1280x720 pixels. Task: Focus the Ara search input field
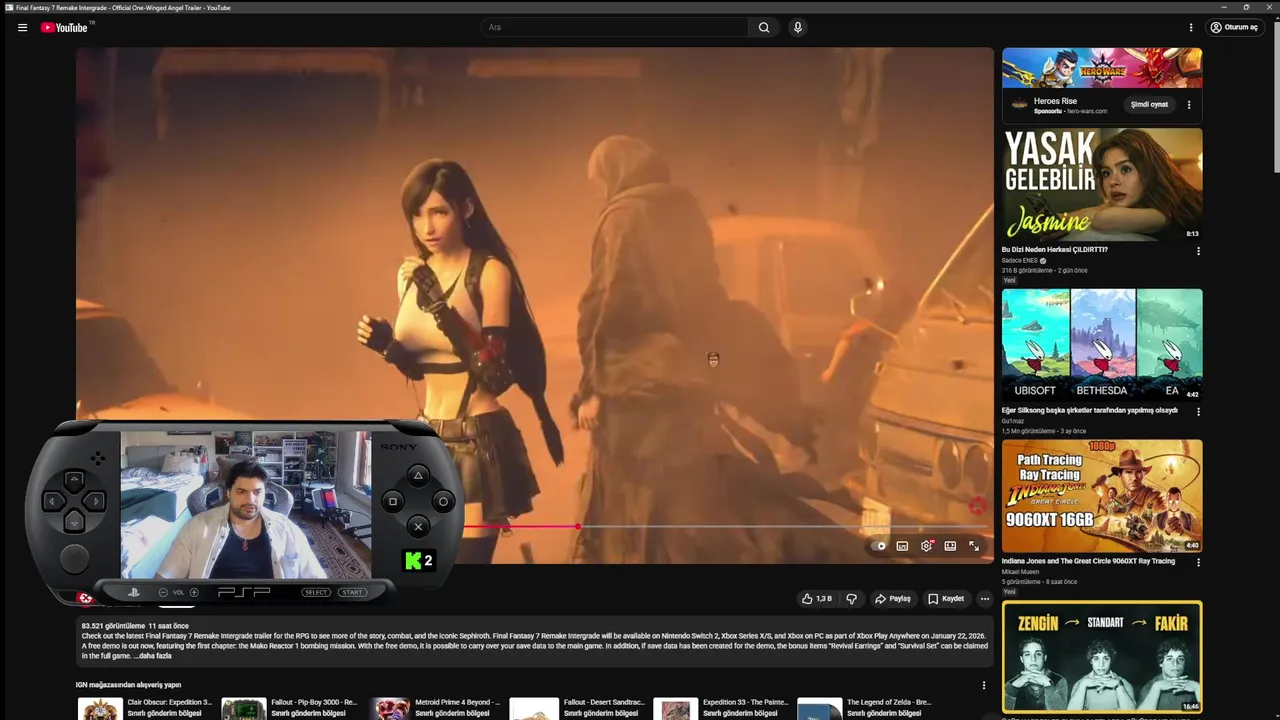click(615, 27)
